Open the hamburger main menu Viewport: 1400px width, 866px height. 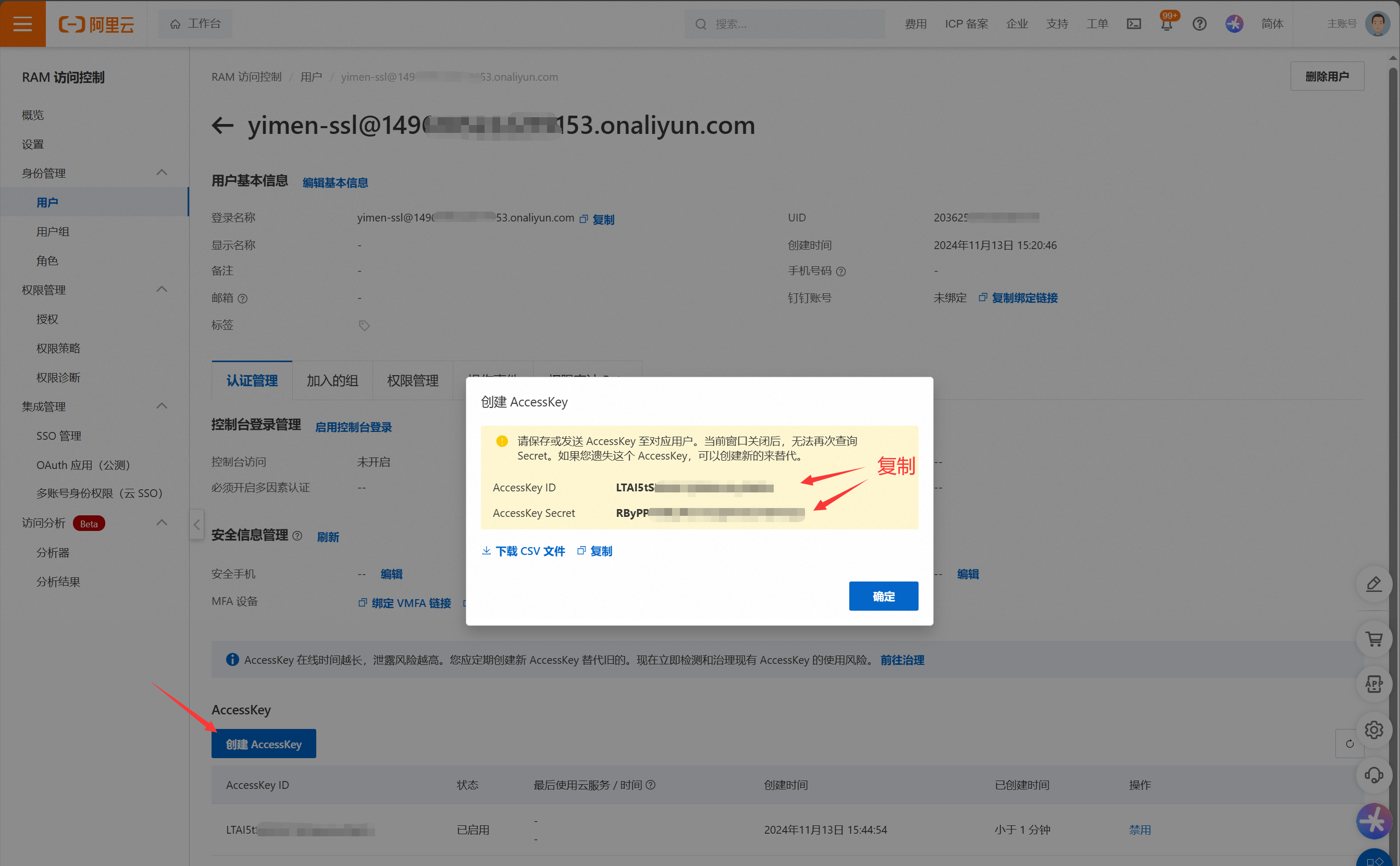tap(22, 23)
